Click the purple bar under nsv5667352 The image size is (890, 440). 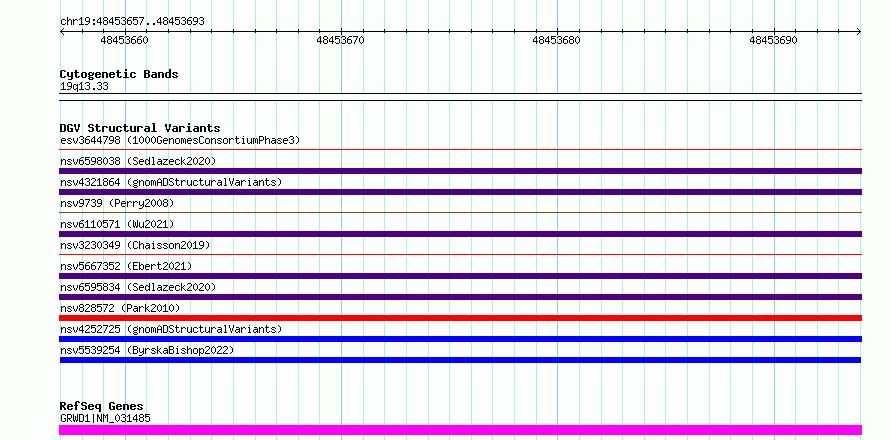coord(460,276)
